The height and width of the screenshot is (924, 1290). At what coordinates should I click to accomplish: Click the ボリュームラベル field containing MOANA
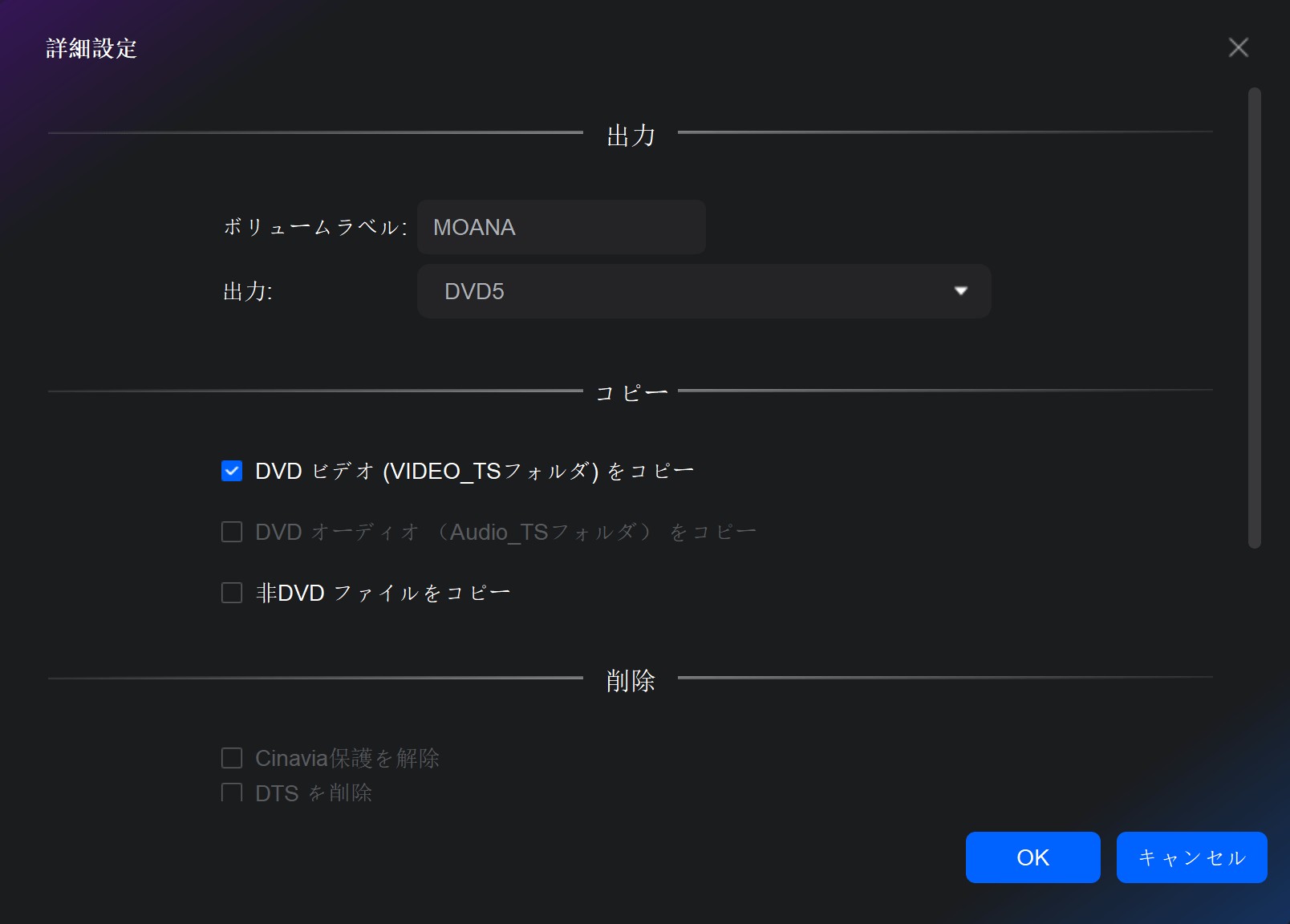562,227
